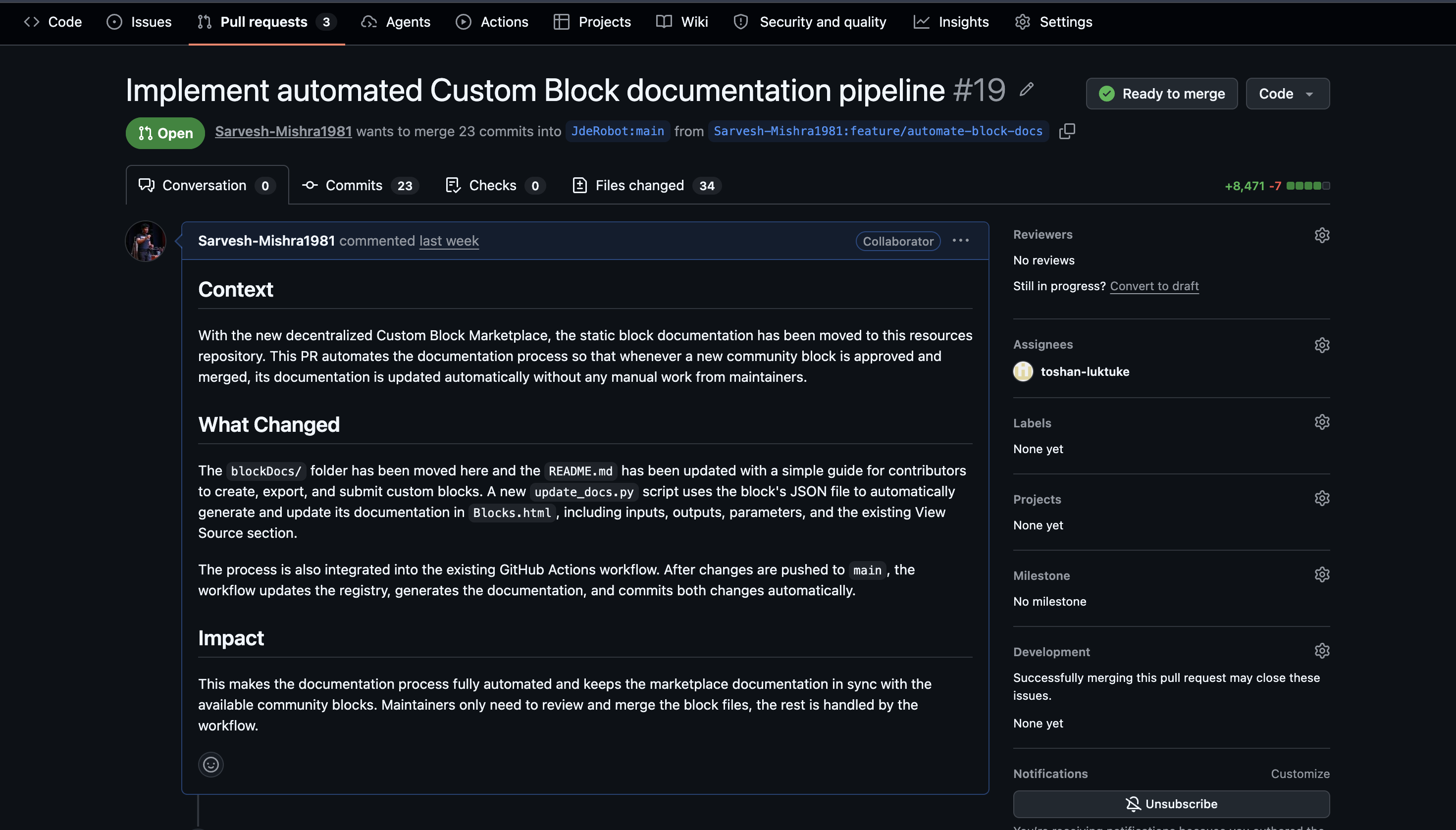Click Sarvesh-Mishra1981's avatar picture
This screenshot has height=830, width=1456.
click(x=146, y=241)
